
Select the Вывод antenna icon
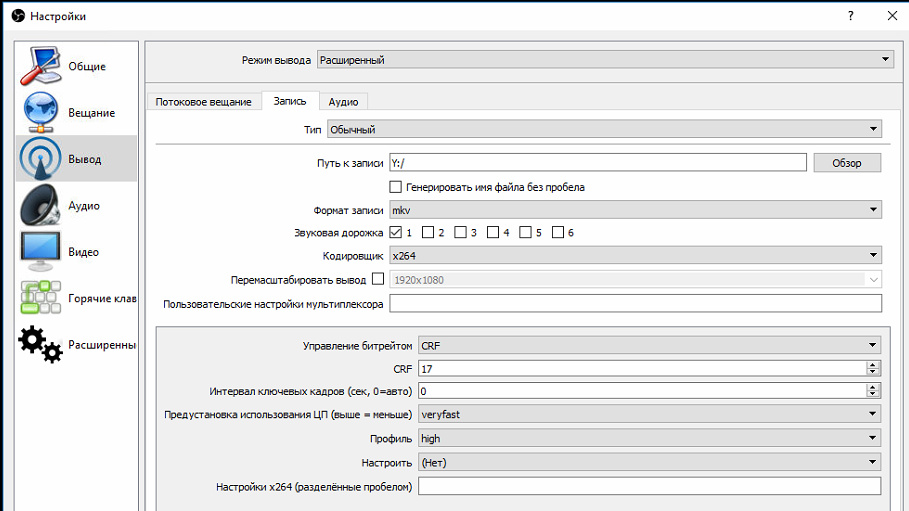41,158
